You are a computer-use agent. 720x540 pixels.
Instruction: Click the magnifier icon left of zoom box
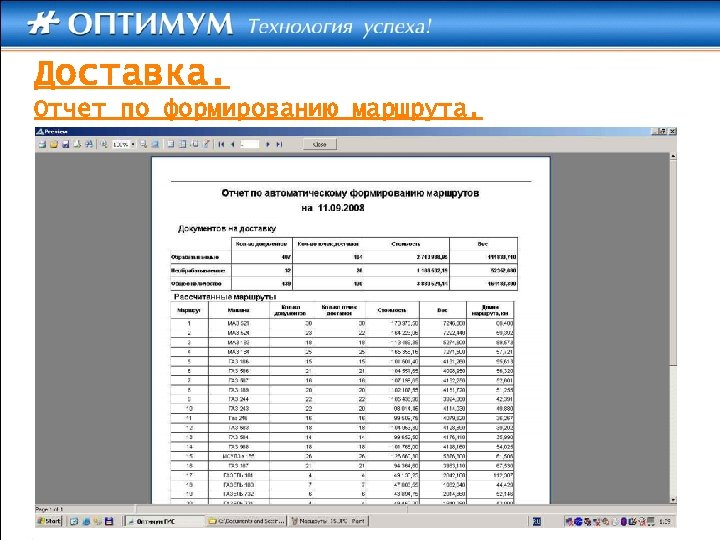point(104,144)
